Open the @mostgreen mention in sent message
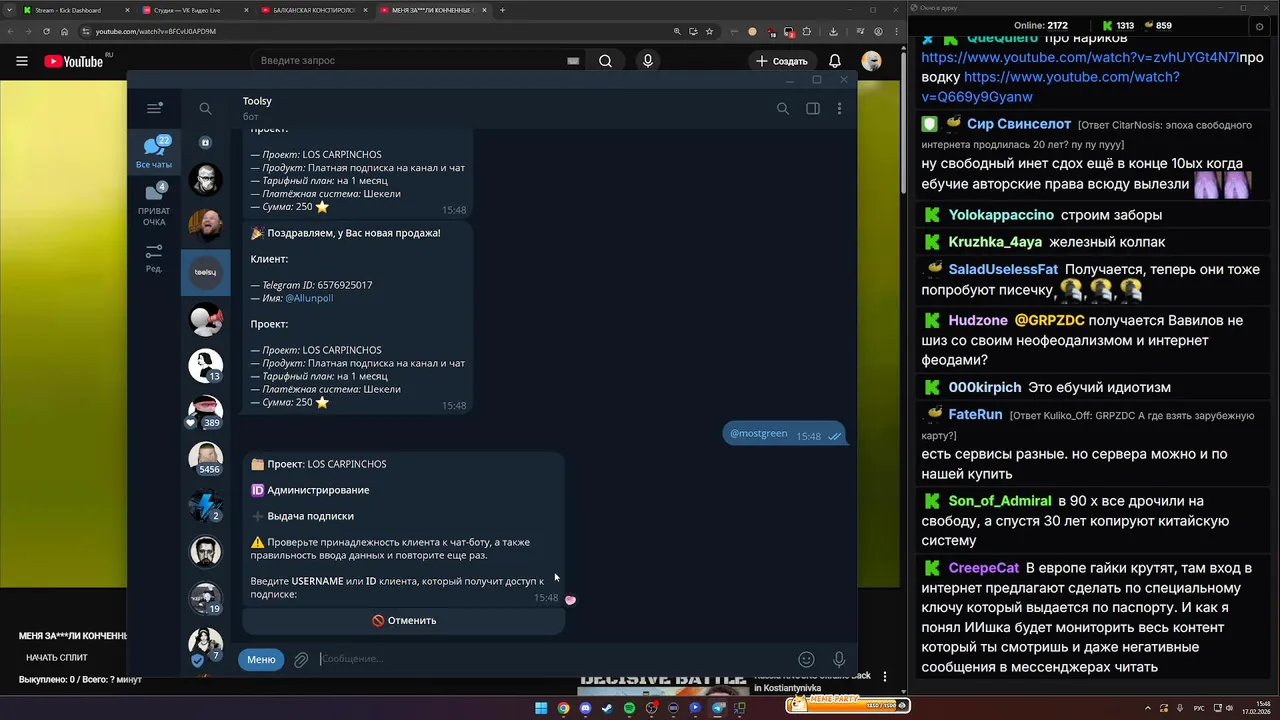1280x720 pixels. pyautogui.click(x=758, y=434)
